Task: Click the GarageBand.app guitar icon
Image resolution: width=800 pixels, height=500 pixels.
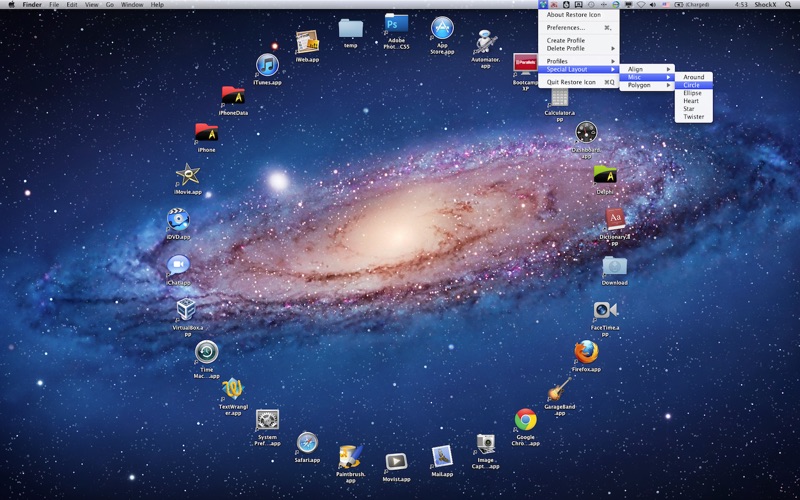Action: pos(559,390)
